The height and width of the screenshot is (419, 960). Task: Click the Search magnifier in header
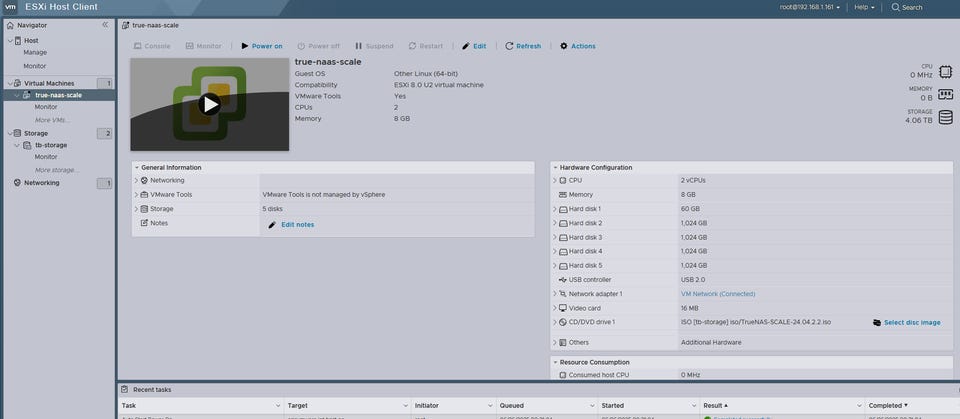click(907, 7)
